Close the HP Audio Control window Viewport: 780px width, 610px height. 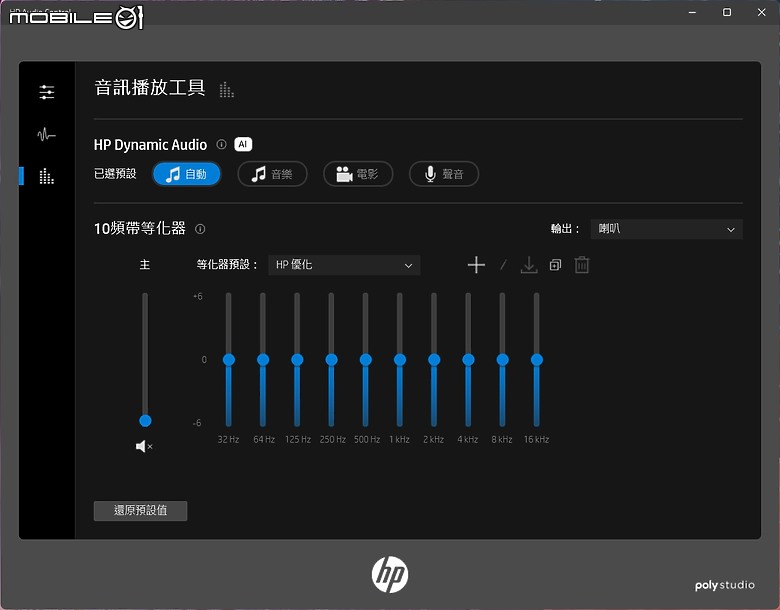pyautogui.click(x=762, y=12)
